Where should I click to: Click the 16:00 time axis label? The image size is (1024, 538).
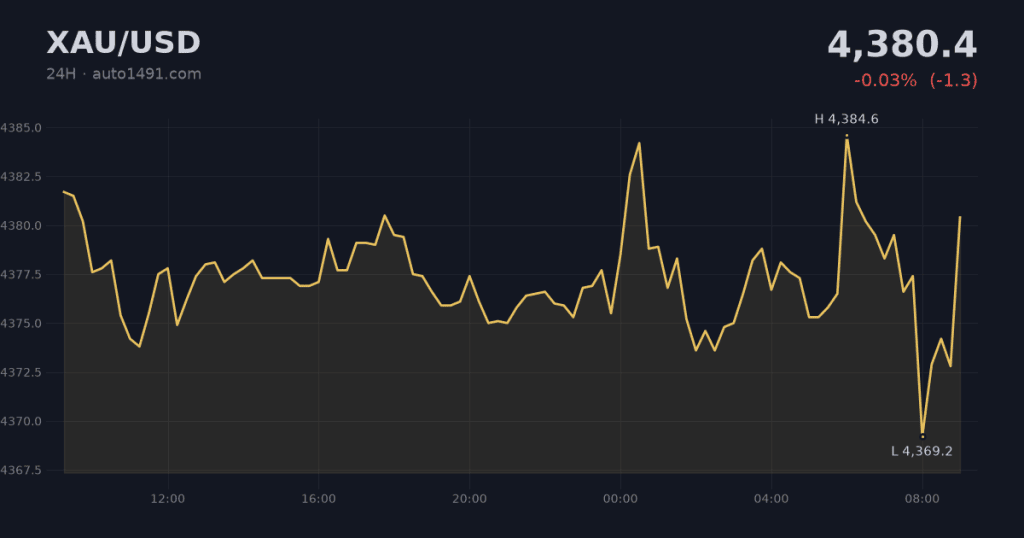(319, 499)
